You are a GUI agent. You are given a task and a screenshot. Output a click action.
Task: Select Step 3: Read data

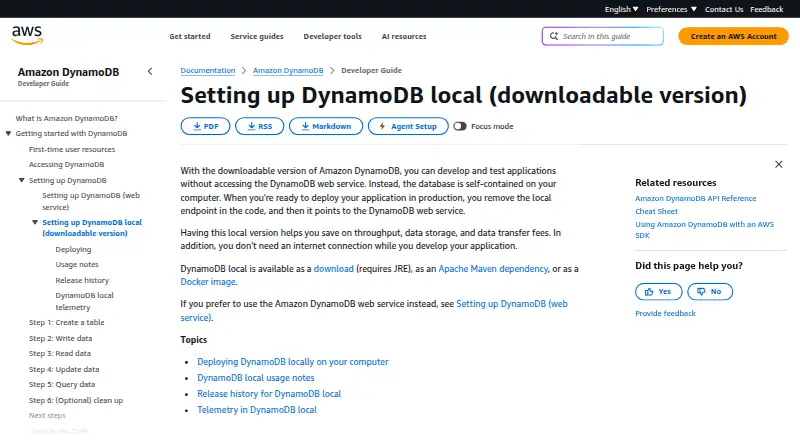[x=60, y=353]
